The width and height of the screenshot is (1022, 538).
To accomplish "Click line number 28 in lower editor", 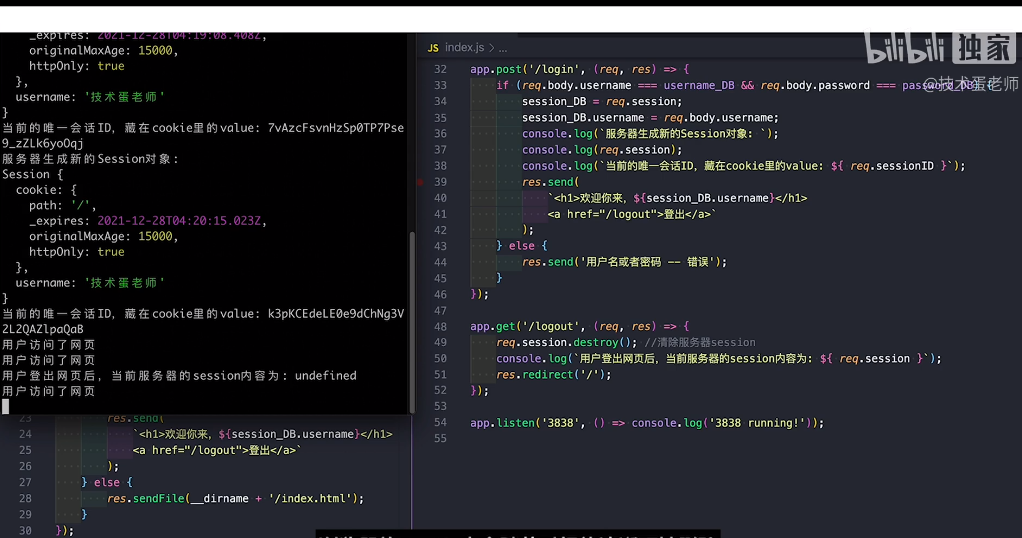I will click(25, 499).
